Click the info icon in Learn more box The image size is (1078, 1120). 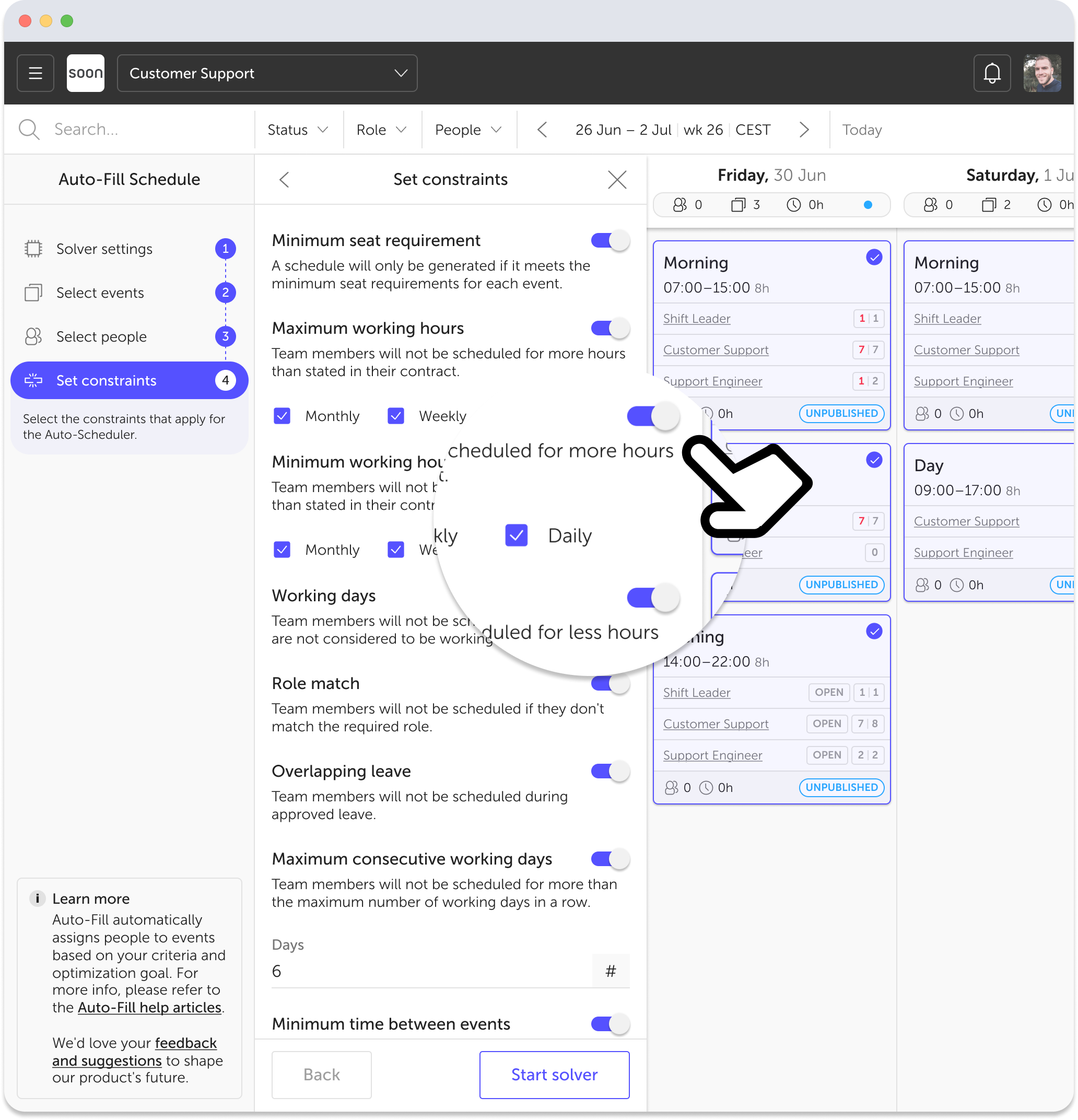tap(37, 897)
